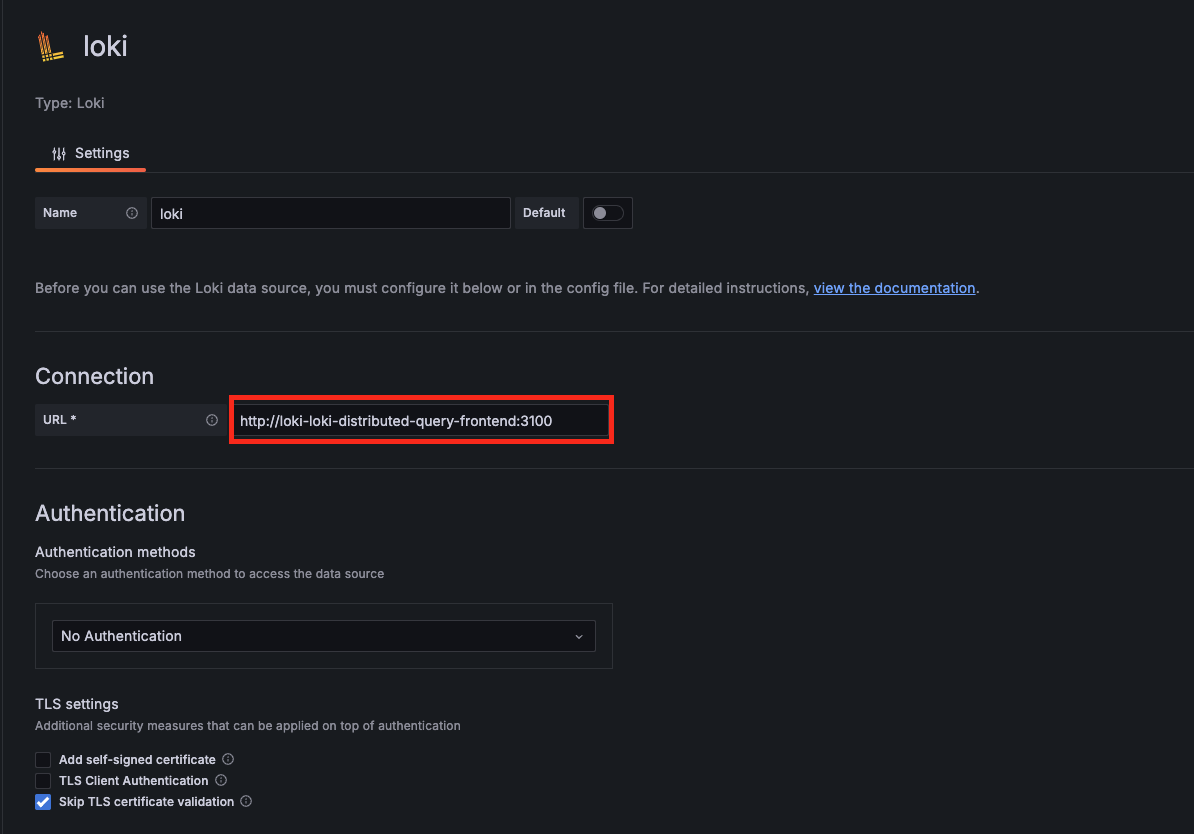This screenshot has height=834, width=1194.
Task: Click the info icon beside Skip TLS certificate validation
Action: tap(246, 801)
